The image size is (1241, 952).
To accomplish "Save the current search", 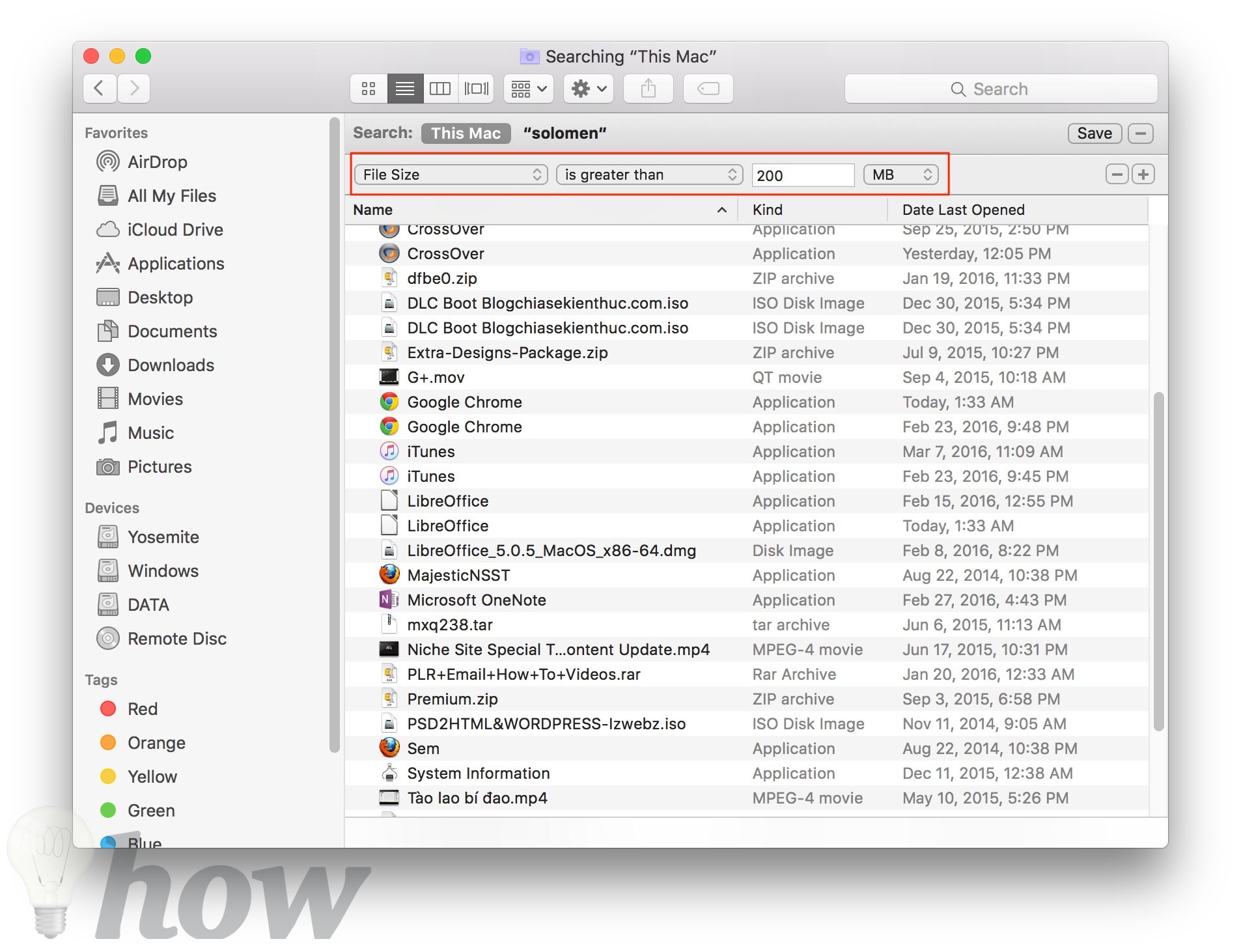I will pyautogui.click(x=1095, y=133).
